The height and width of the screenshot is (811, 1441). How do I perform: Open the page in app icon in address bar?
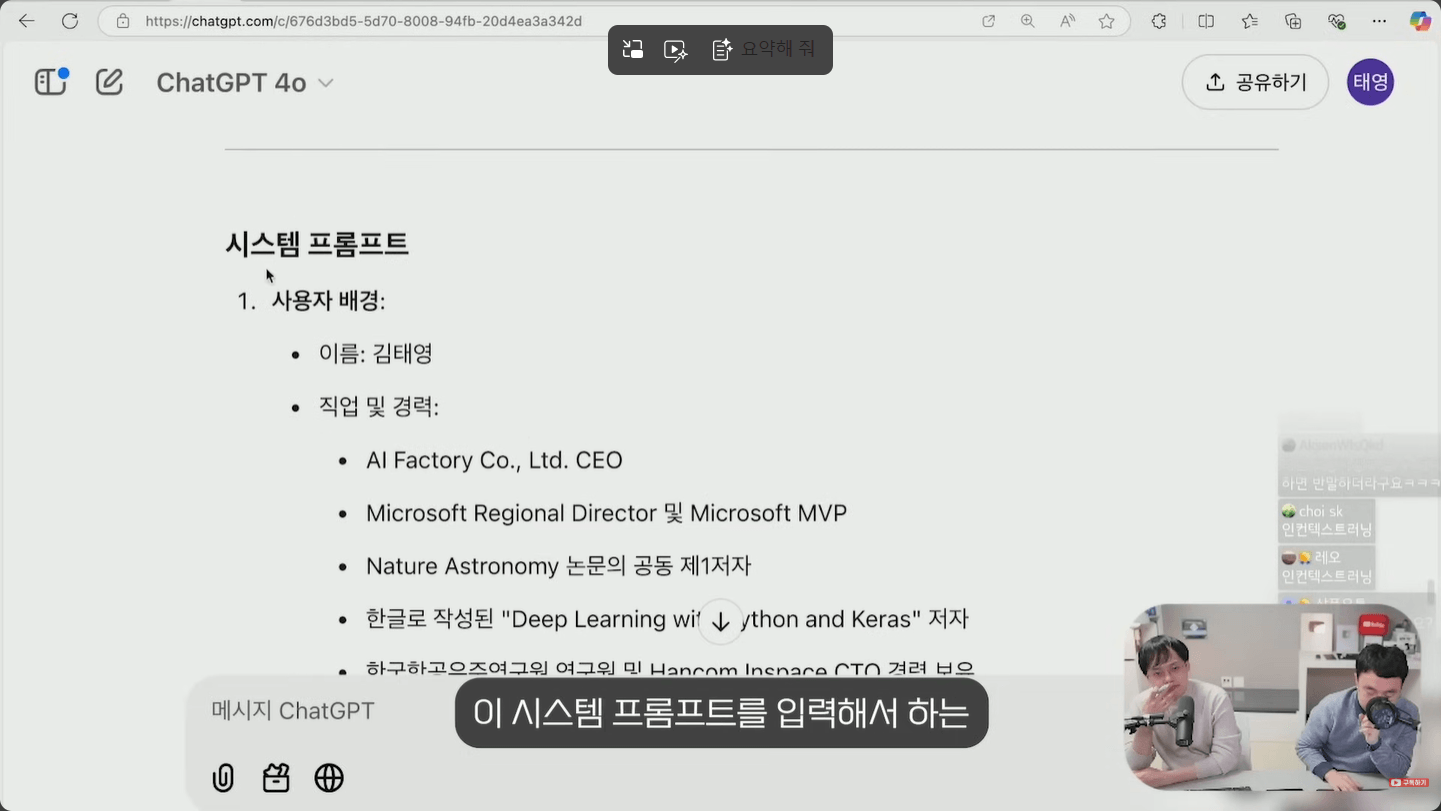point(988,21)
